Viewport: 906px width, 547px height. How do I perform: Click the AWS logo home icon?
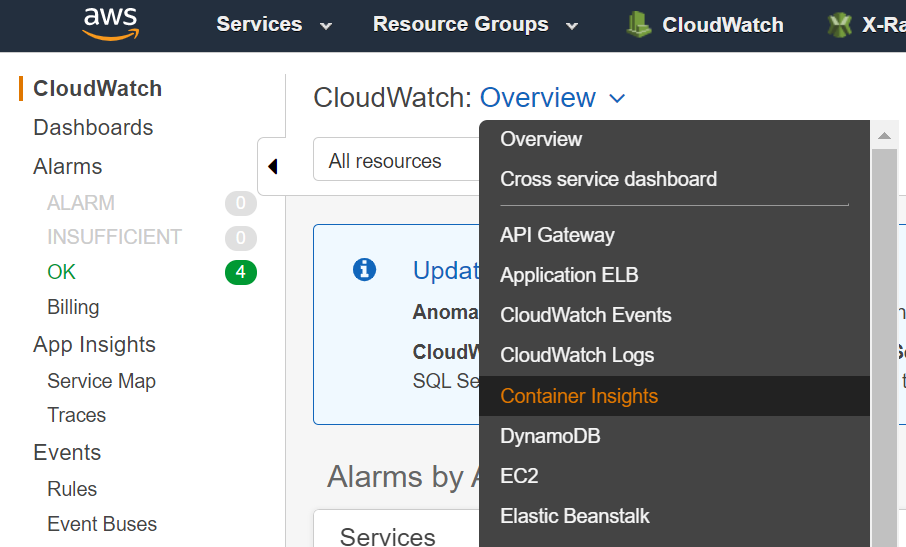[110, 24]
